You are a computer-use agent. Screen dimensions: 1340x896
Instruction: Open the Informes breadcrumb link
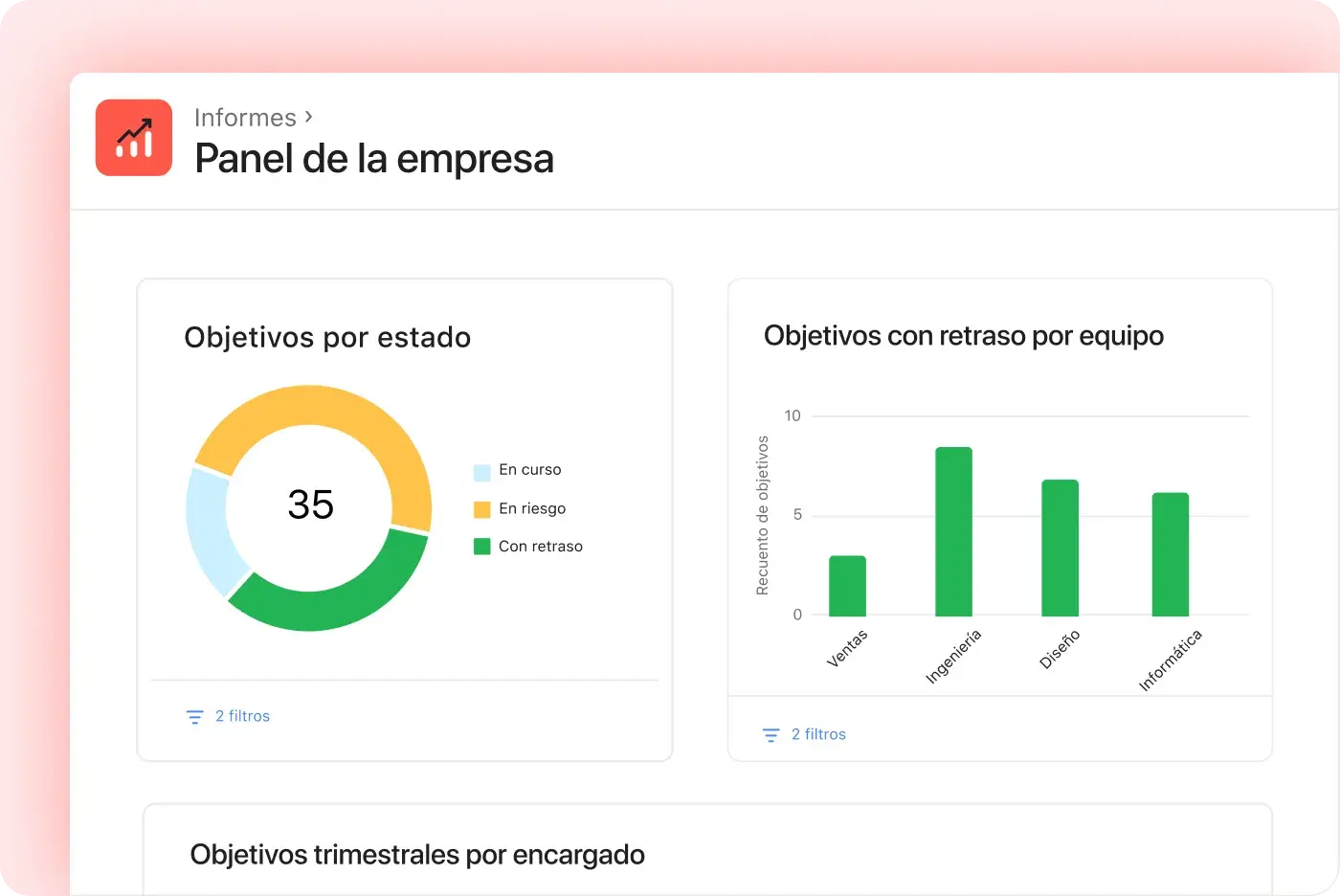coord(245,118)
